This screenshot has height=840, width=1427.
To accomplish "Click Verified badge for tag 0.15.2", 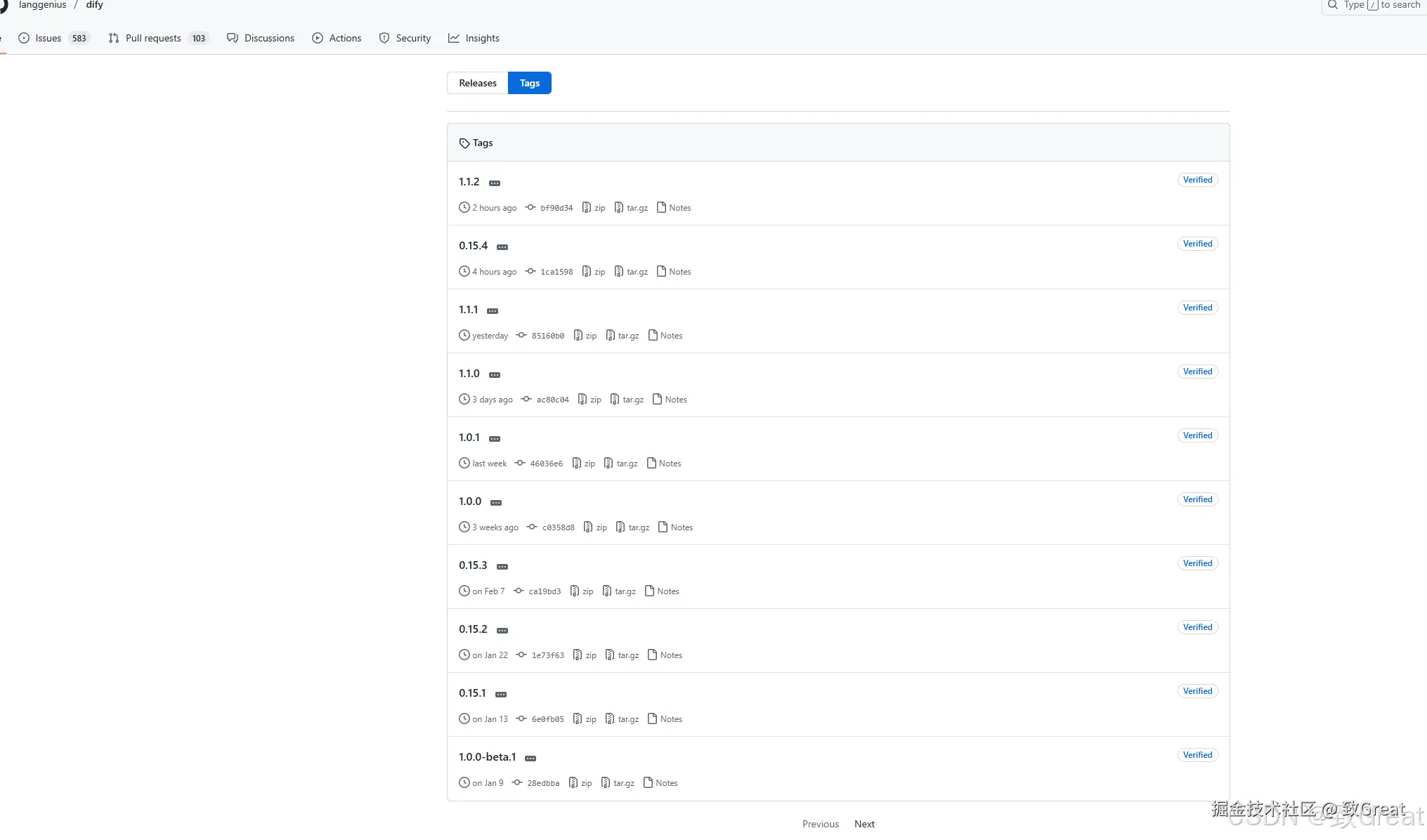I will click(x=1197, y=627).
